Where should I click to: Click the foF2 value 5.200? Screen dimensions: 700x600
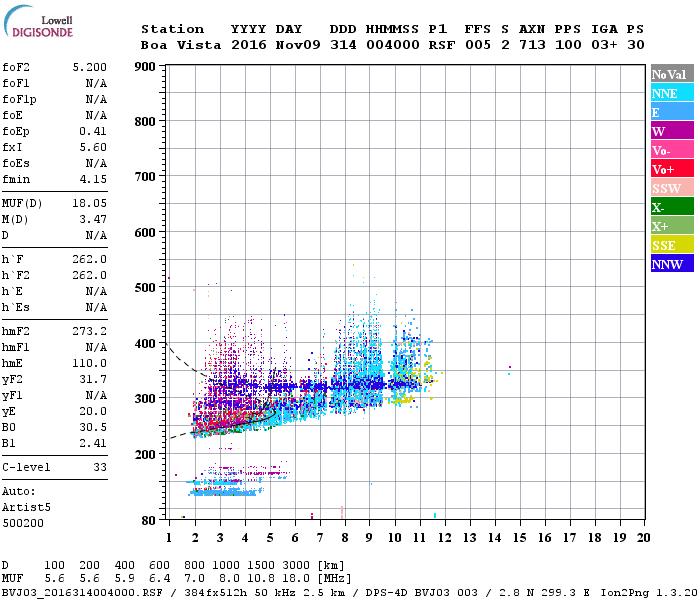pyautogui.click(x=90, y=67)
